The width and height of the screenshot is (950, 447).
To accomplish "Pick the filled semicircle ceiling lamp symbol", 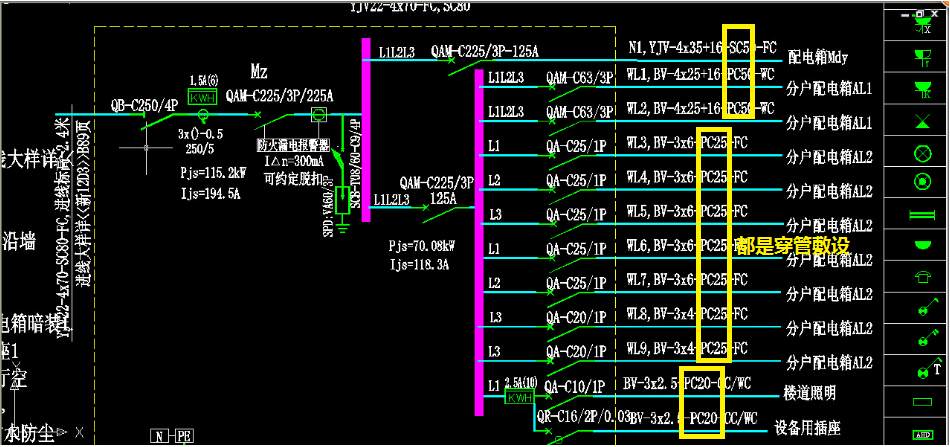I will point(922,245).
